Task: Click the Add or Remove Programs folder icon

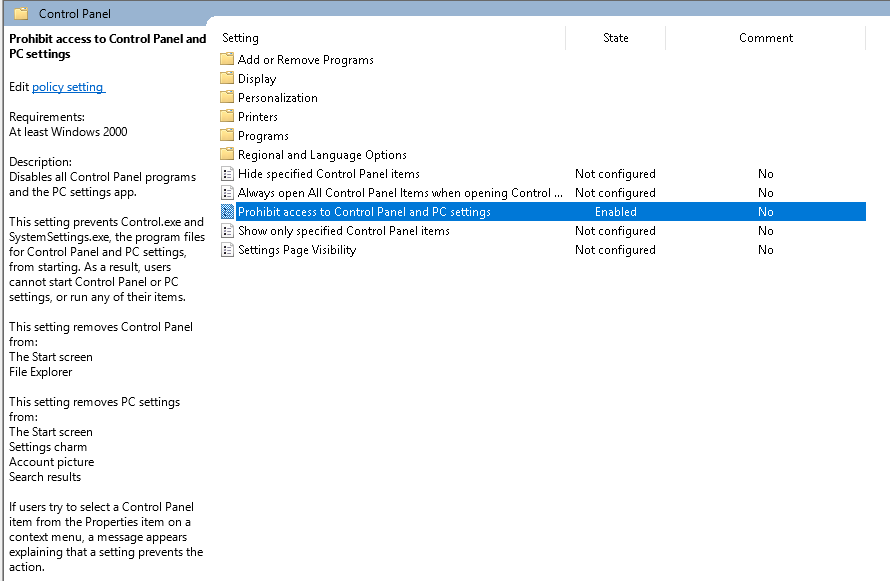Action: (x=227, y=60)
